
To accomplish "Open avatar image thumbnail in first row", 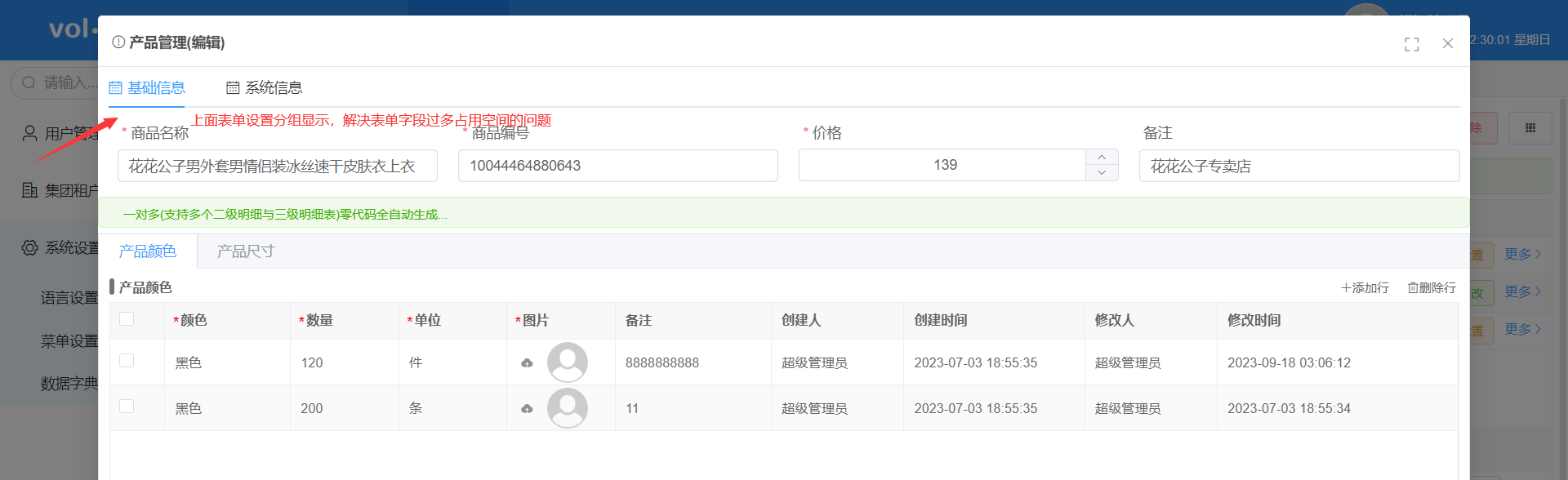I will click(x=567, y=362).
